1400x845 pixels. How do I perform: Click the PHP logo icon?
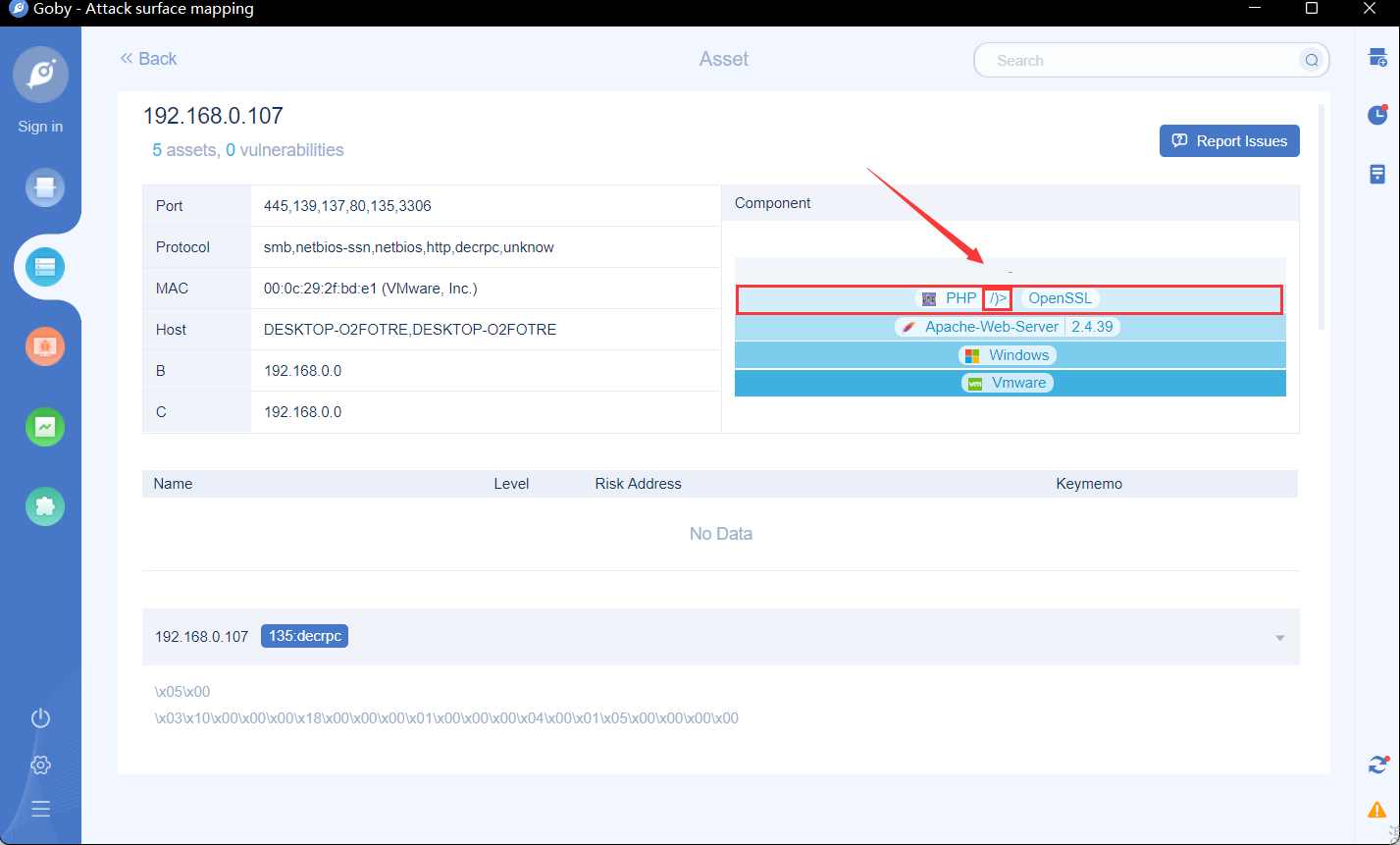[x=929, y=298]
